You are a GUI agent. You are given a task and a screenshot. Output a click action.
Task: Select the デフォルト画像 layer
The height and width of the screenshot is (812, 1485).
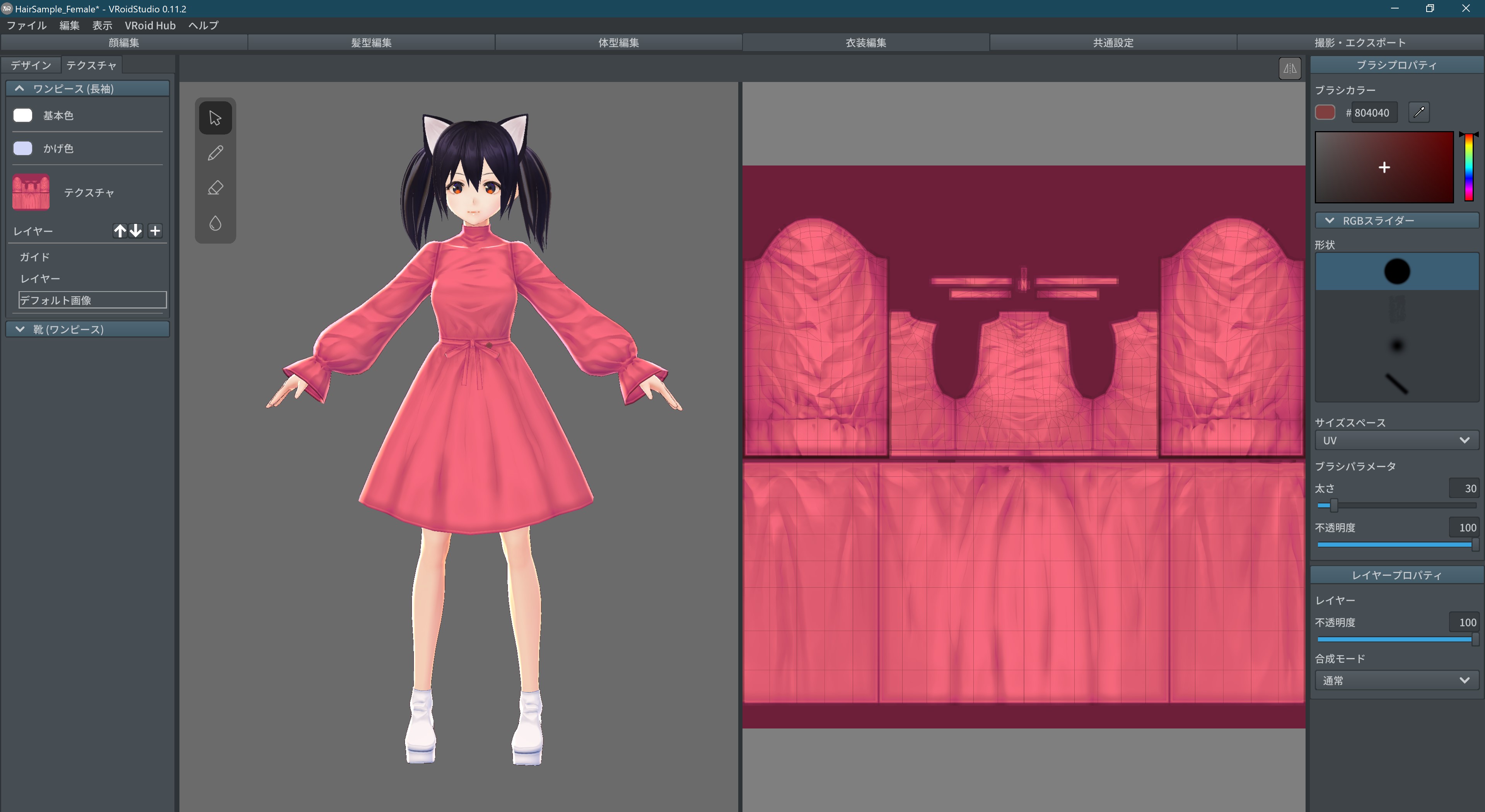coord(92,300)
